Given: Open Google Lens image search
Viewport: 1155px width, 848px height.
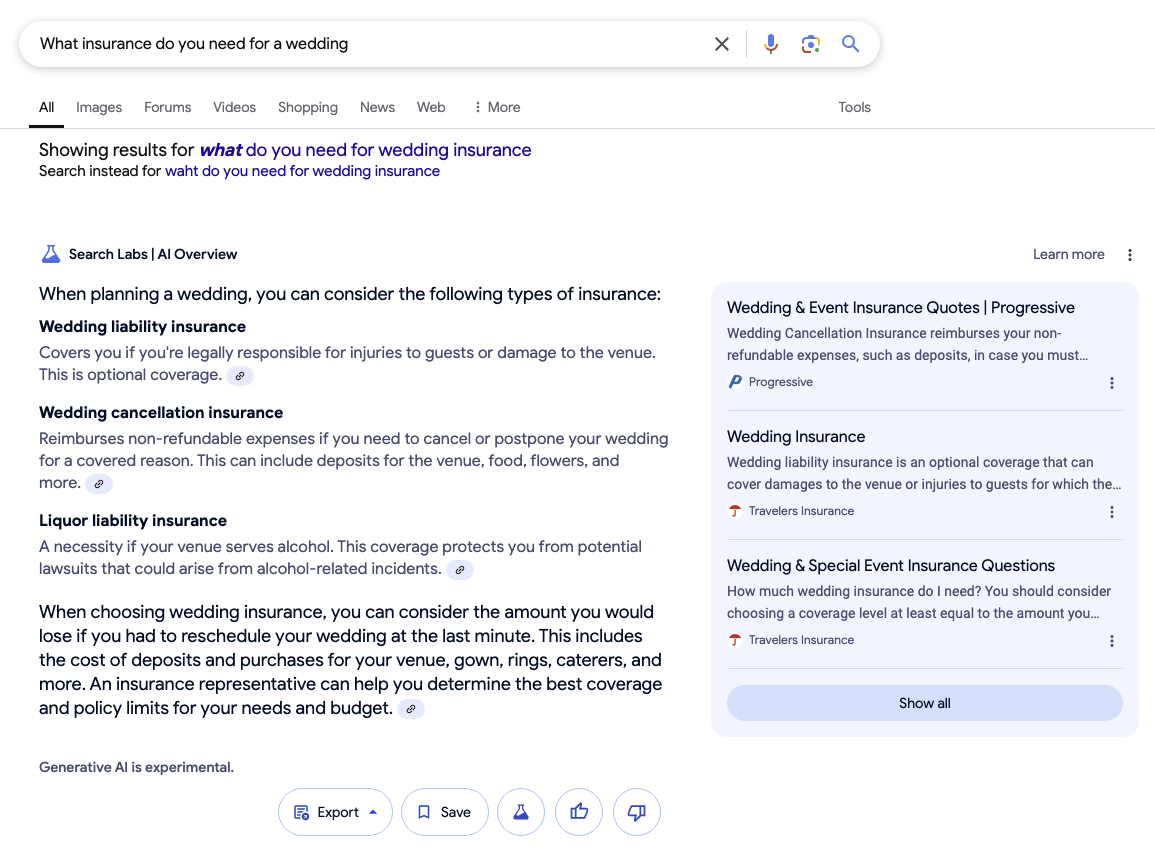Looking at the screenshot, I should (x=810, y=43).
